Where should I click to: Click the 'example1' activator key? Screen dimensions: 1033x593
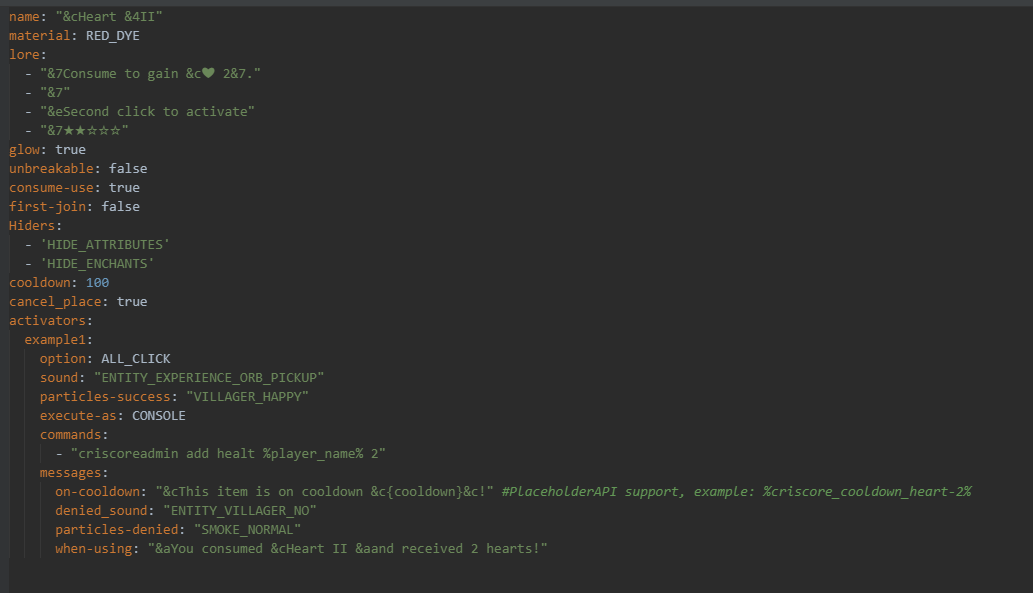click(x=58, y=339)
